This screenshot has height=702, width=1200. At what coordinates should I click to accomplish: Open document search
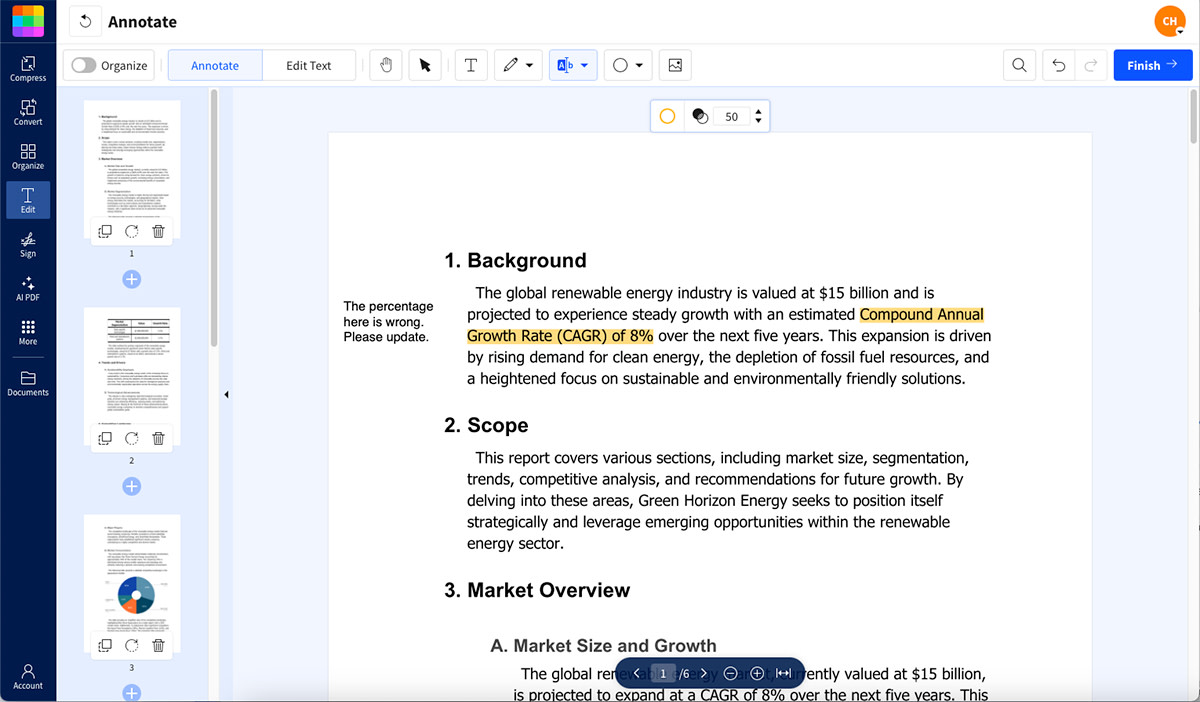point(1019,64)
